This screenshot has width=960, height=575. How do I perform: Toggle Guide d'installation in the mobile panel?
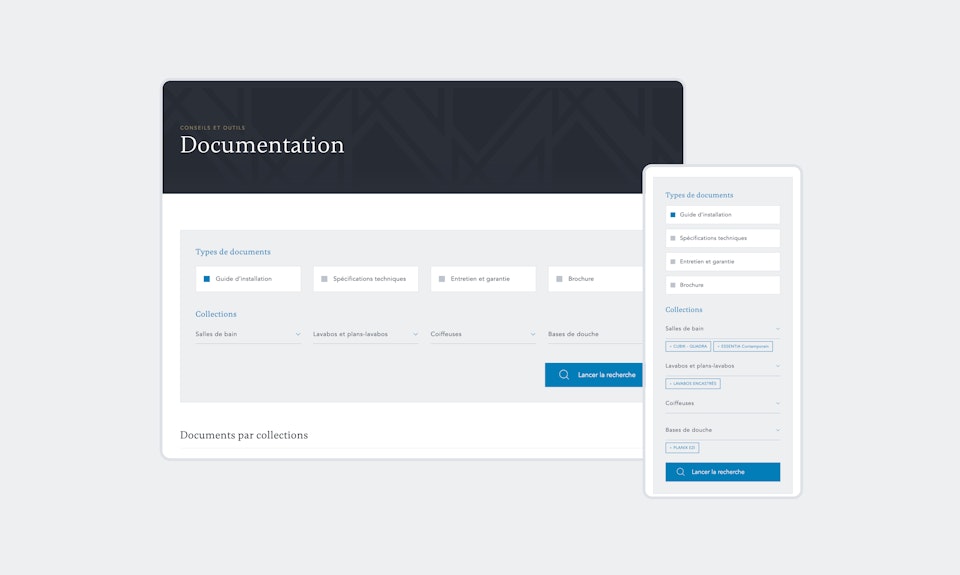(673, 215)
